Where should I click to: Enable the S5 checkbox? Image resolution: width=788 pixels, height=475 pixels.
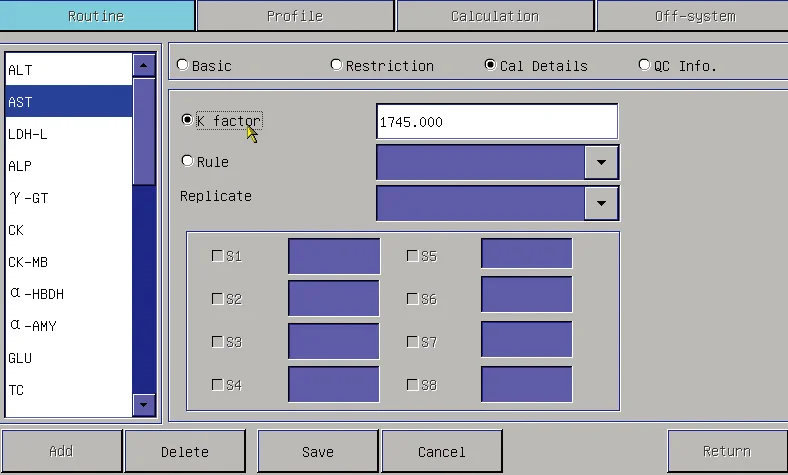click(412, 256)
